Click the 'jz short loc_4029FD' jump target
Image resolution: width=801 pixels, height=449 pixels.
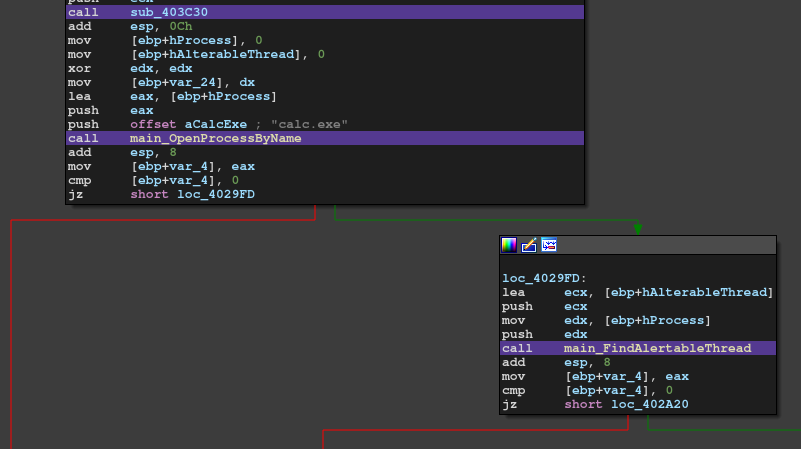pos(216,195)
